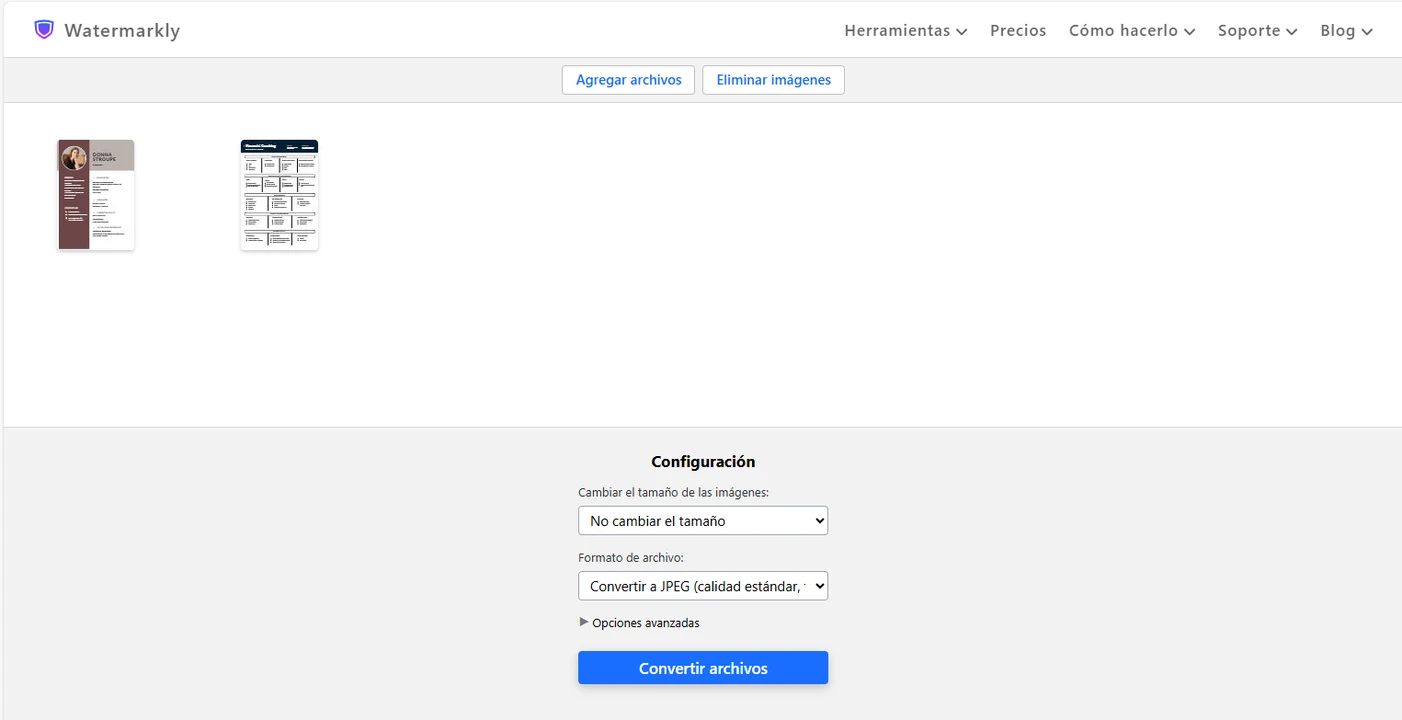Click the chevron arrow beside Herramientas
Viewport: 1402px width, 720px height.
tap(962, 32)
